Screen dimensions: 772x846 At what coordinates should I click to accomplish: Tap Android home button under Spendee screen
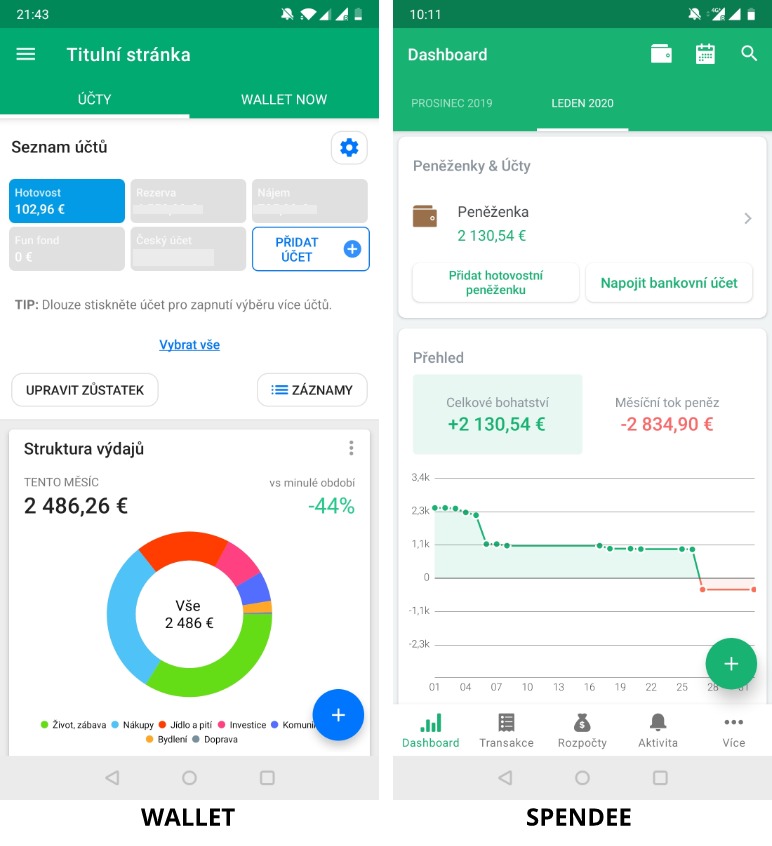click(582, 777)
